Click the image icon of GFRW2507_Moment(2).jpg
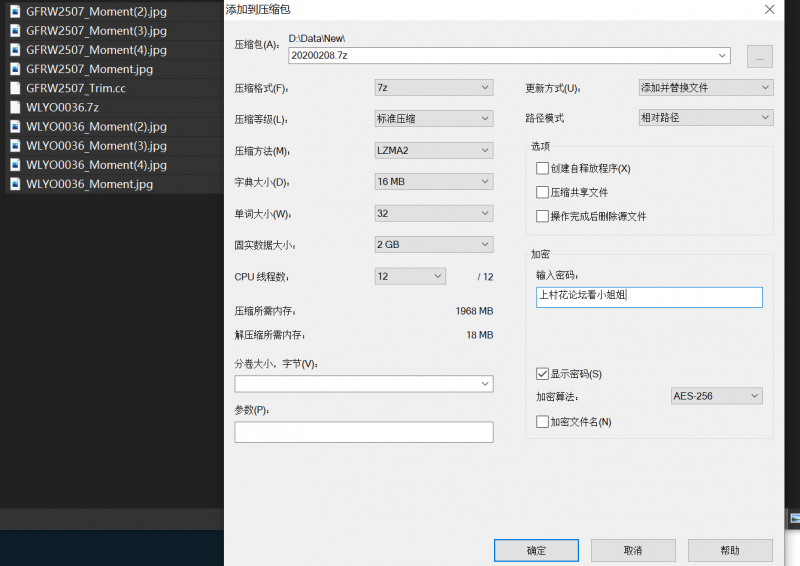 point(15,12)
